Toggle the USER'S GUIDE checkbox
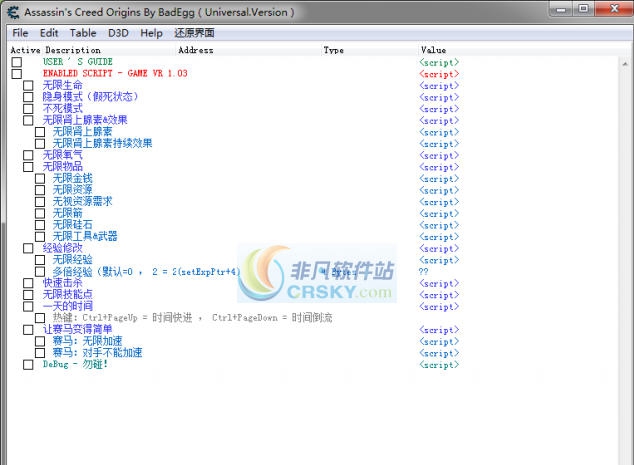 (17, 62)
